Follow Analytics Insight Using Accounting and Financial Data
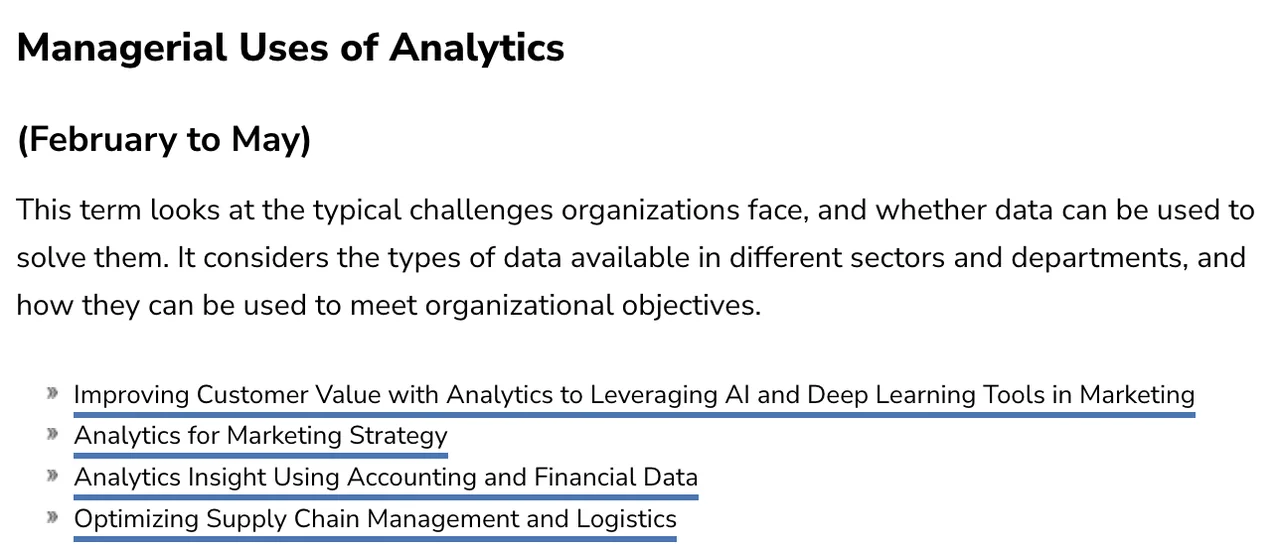1280x554 pixels. pos(385,478)
